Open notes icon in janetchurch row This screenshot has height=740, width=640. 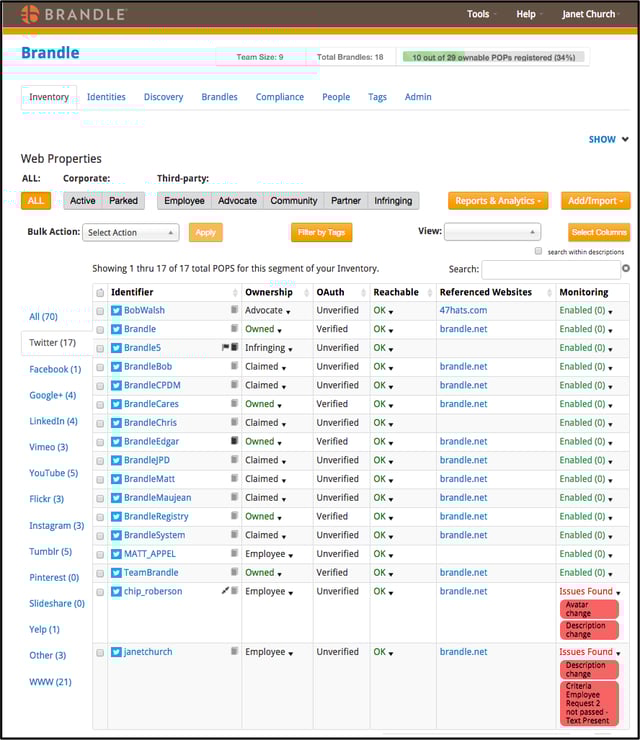(x=234, y=651)
